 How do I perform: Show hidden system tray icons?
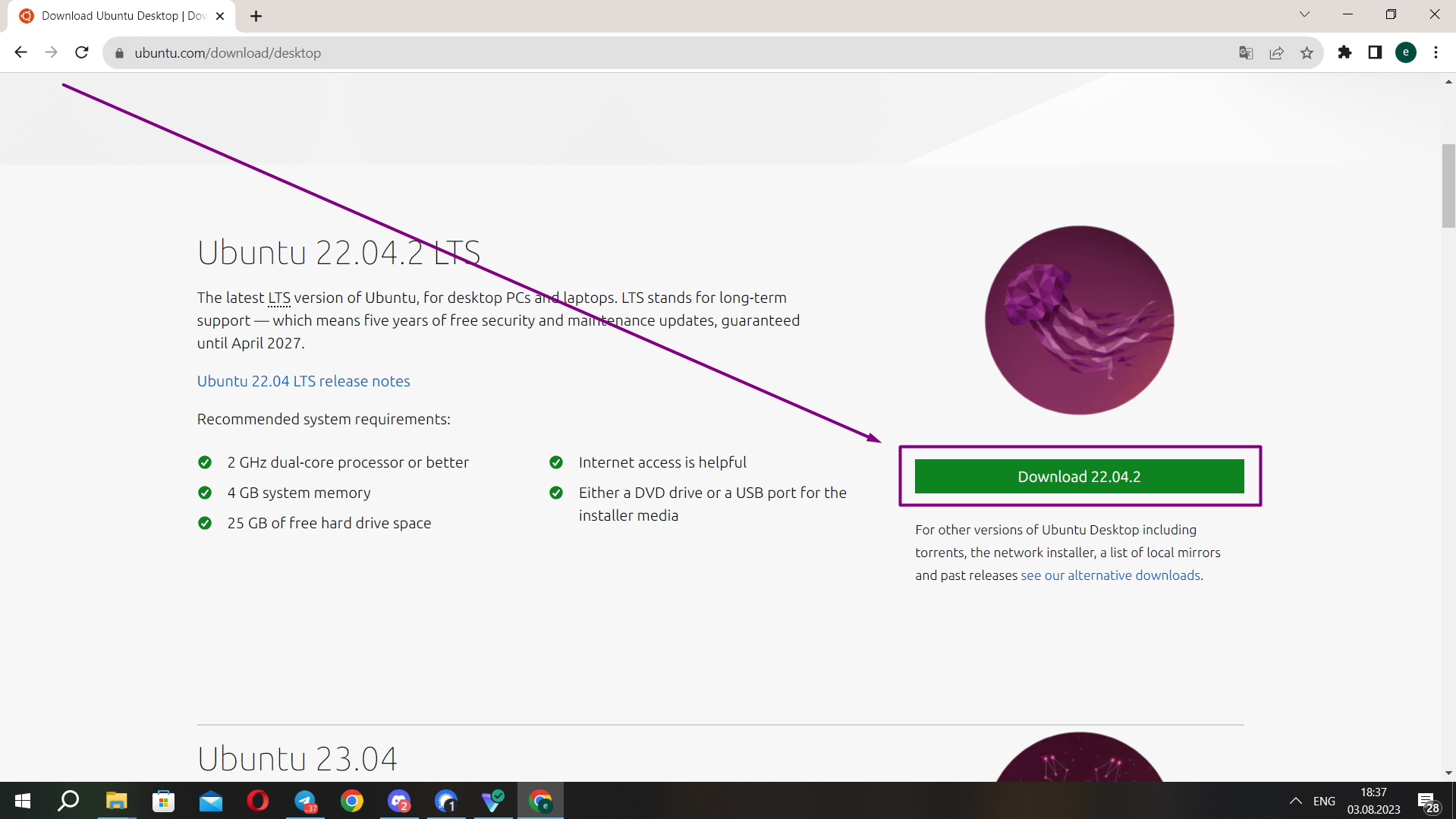tap(1296, 801)
